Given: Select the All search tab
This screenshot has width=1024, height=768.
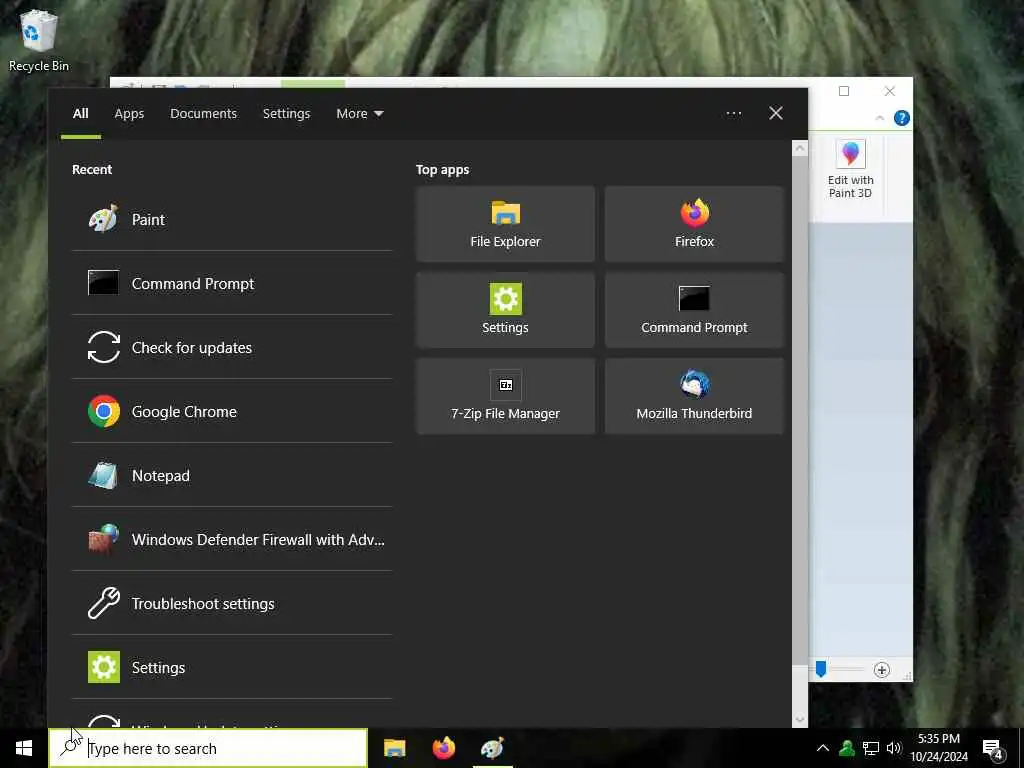Looking at the screenshot, I should click(80, 114).
